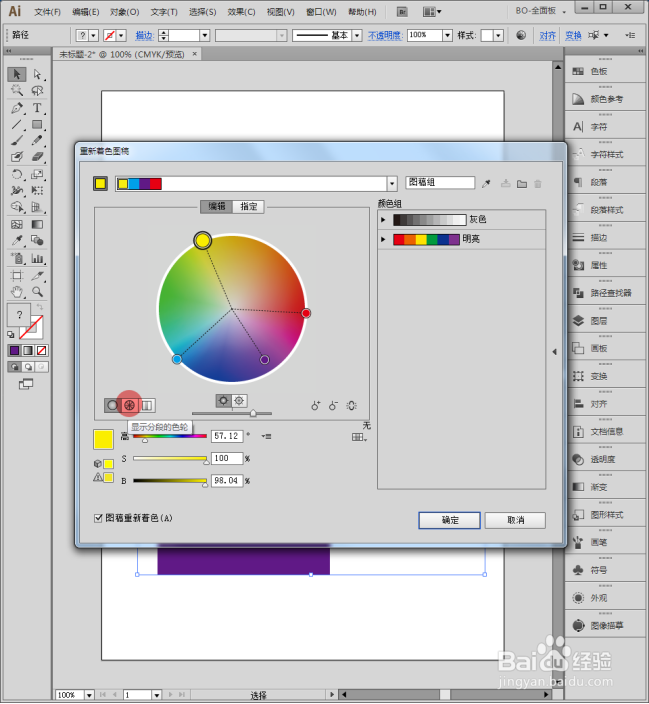Select the Pencil tool
Image resolution: width=649 pixels, height=704 pixels.
(x=37, y=141)
